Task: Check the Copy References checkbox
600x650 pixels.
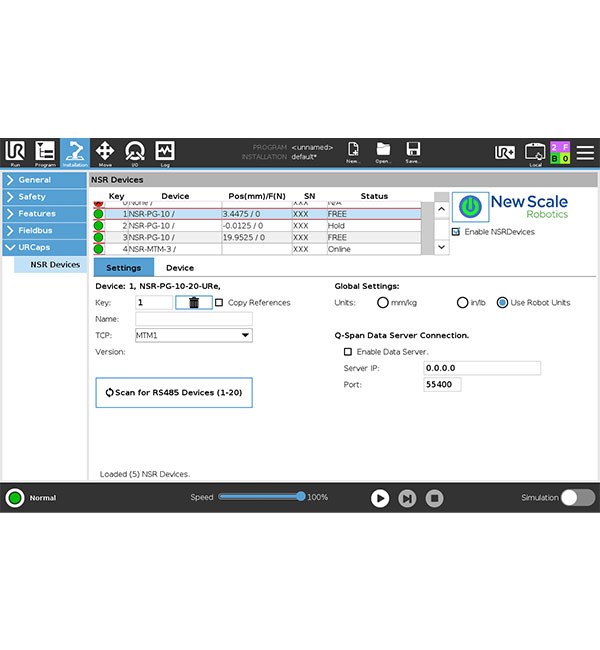Action: coord(219,303)
